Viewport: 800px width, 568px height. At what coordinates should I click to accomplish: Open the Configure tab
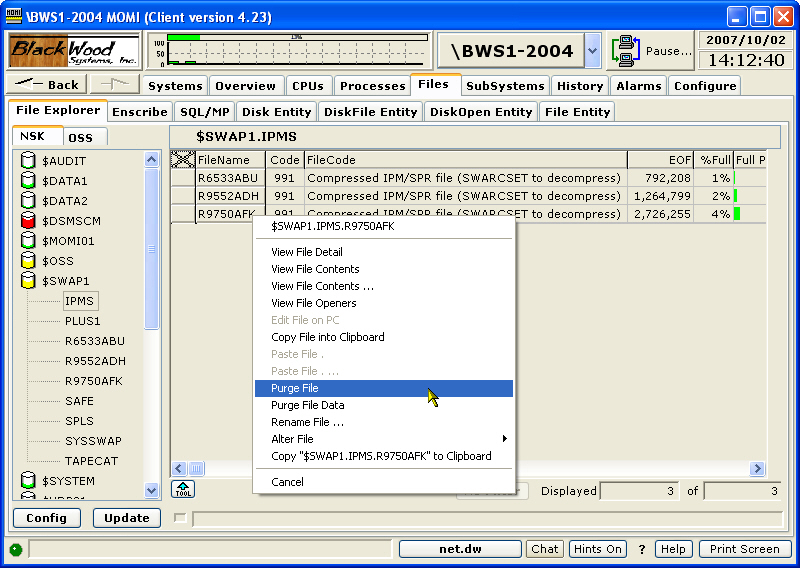705,86
